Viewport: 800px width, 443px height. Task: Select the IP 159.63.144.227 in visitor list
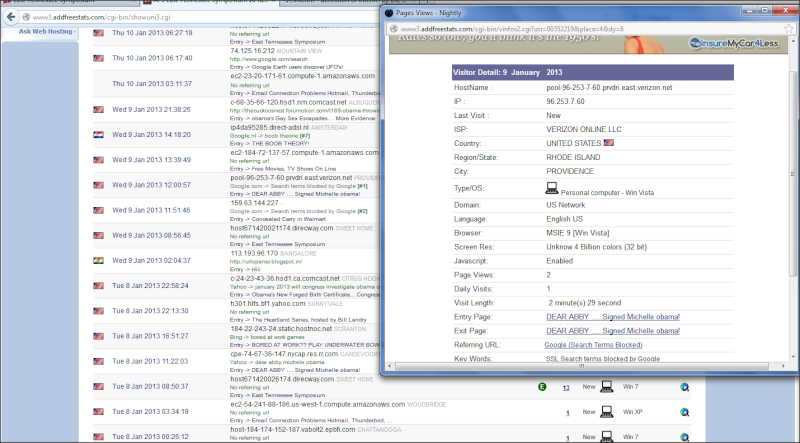254,203
